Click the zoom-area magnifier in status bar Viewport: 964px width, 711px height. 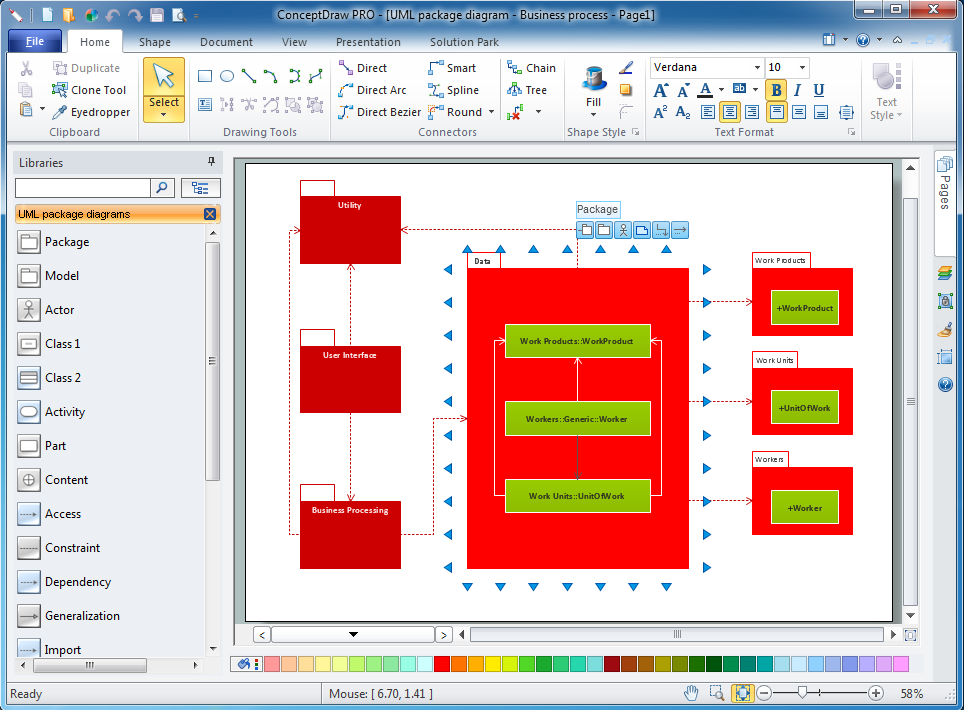click(717, 693)
